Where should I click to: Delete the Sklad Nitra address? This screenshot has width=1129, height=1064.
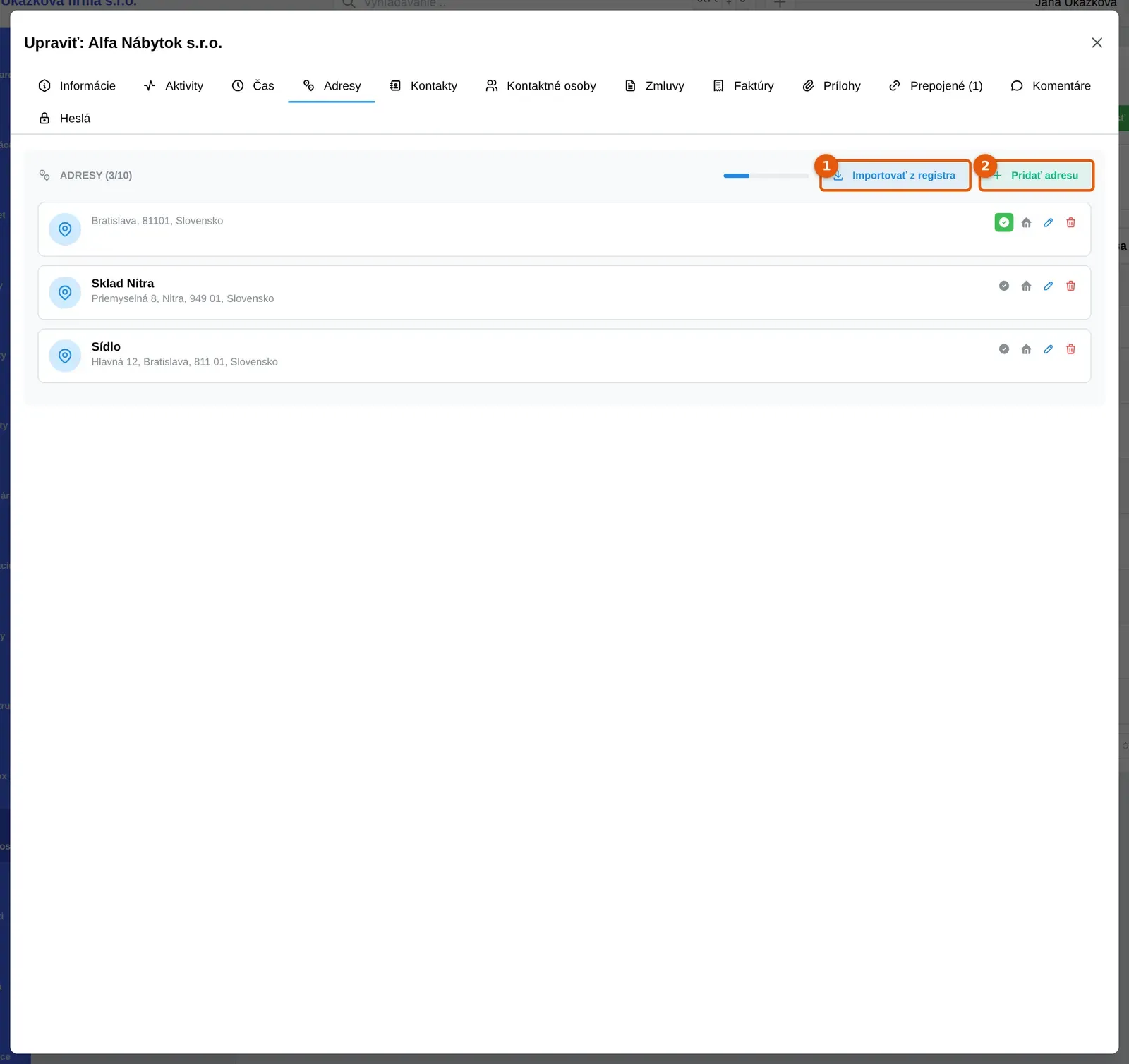(x=1070, y=286)
